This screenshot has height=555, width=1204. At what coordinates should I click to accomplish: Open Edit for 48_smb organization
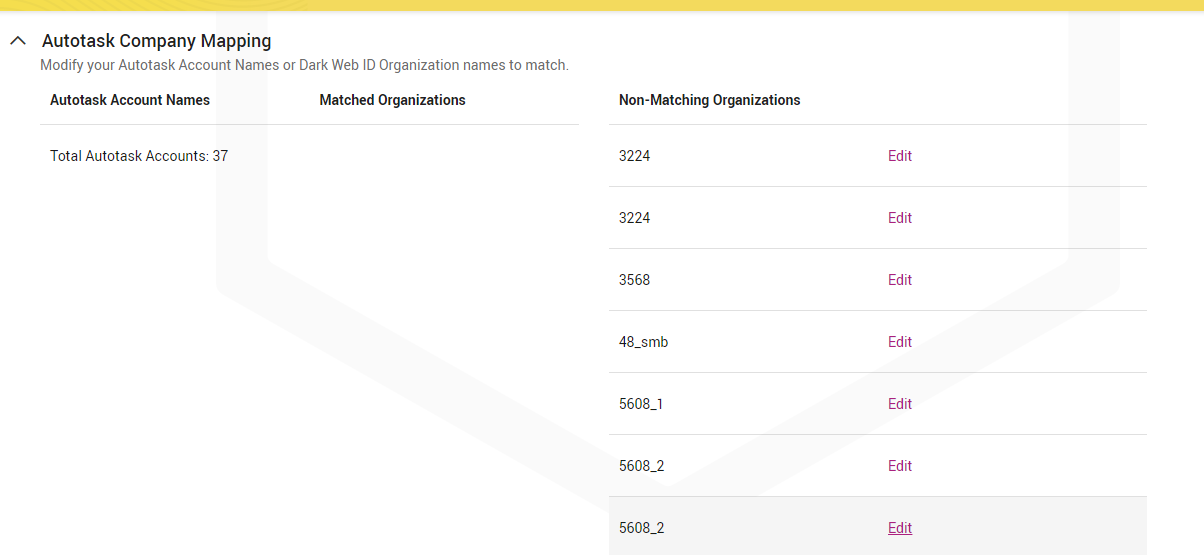[x=899, y=342]
